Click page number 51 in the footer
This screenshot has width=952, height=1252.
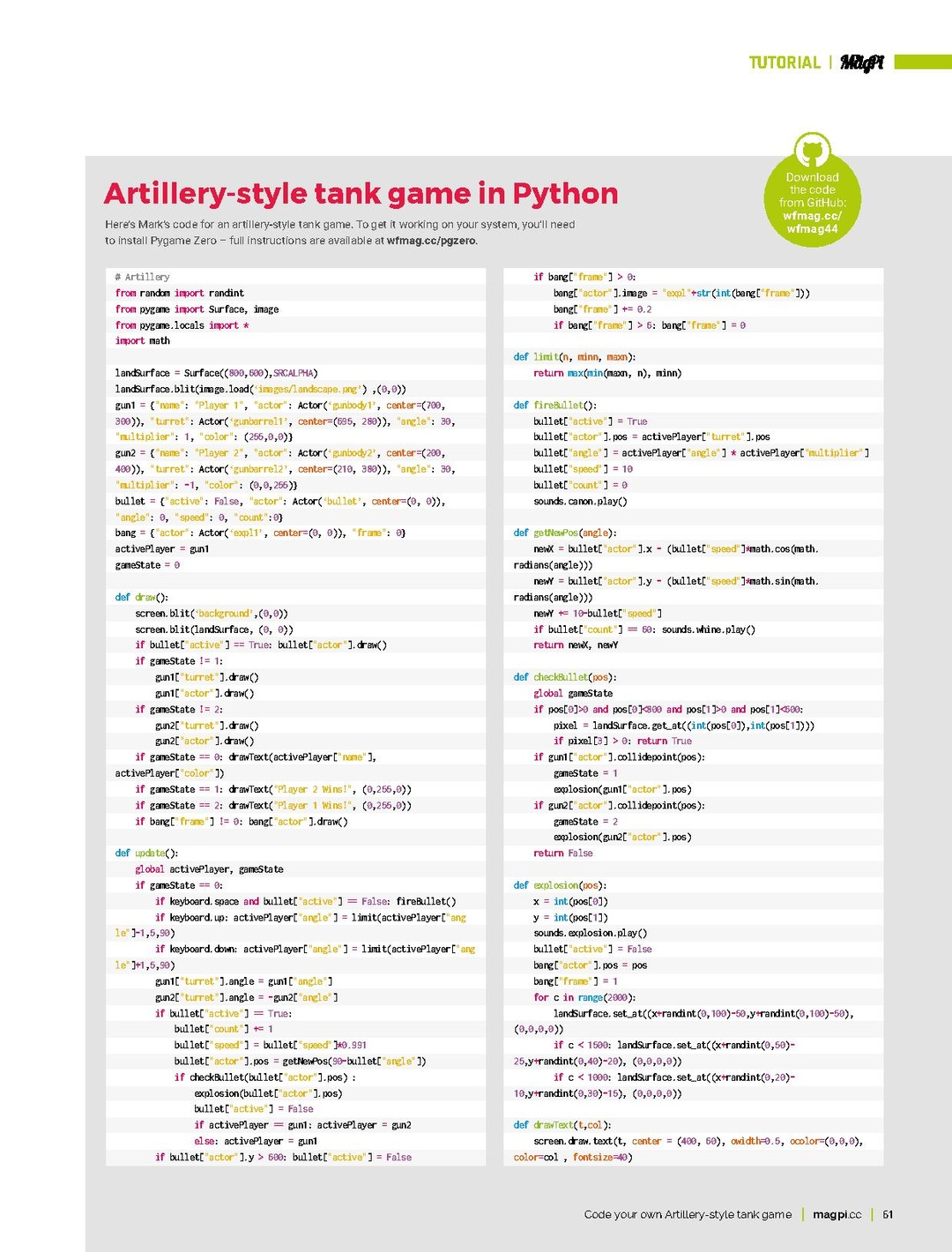(888, 1214)
